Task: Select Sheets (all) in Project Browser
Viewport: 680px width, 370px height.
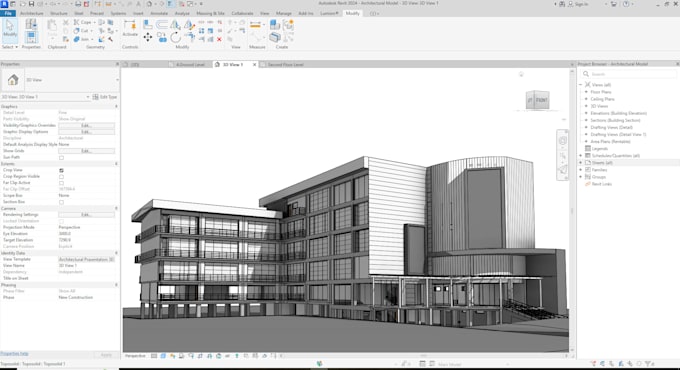Action: point(602,163)
